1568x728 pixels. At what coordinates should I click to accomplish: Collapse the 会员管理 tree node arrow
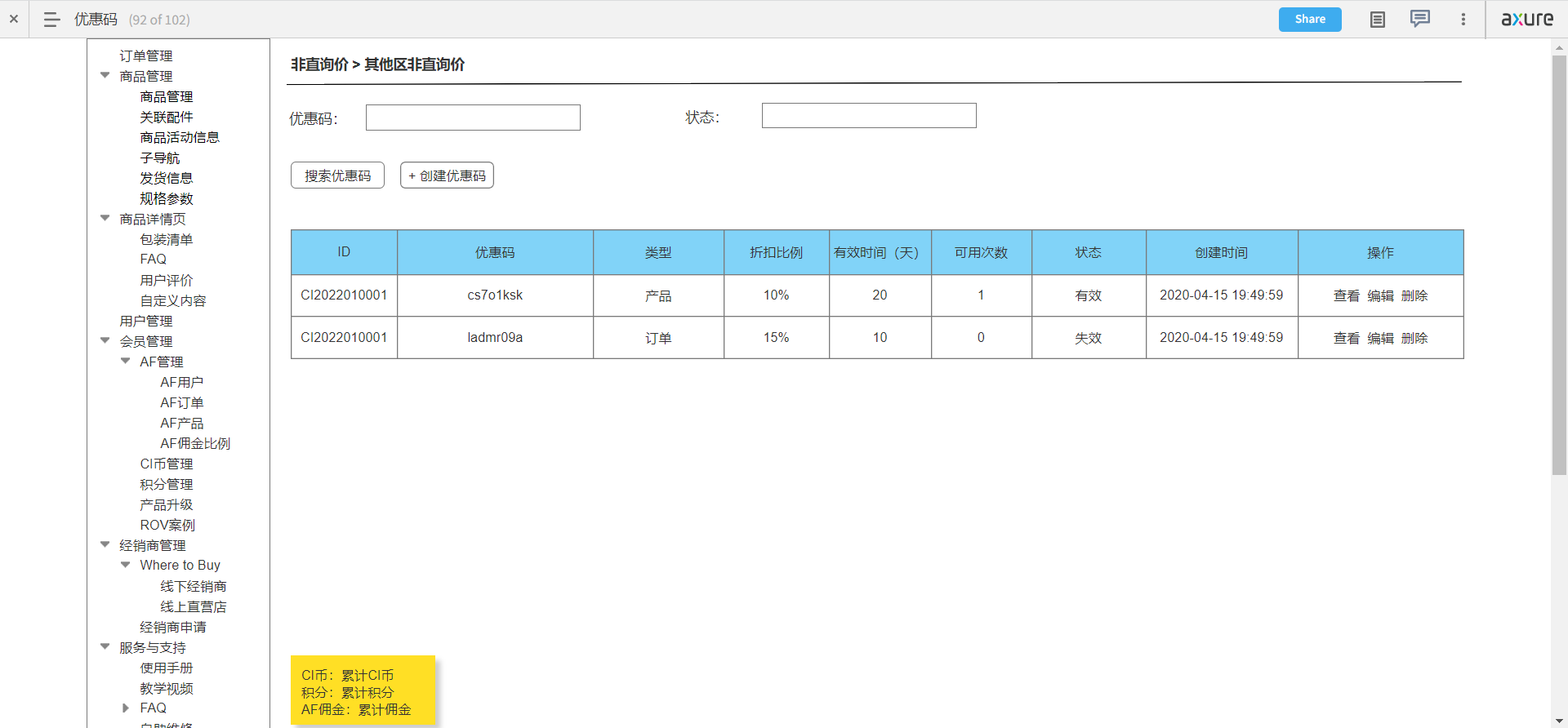(105, 340)
